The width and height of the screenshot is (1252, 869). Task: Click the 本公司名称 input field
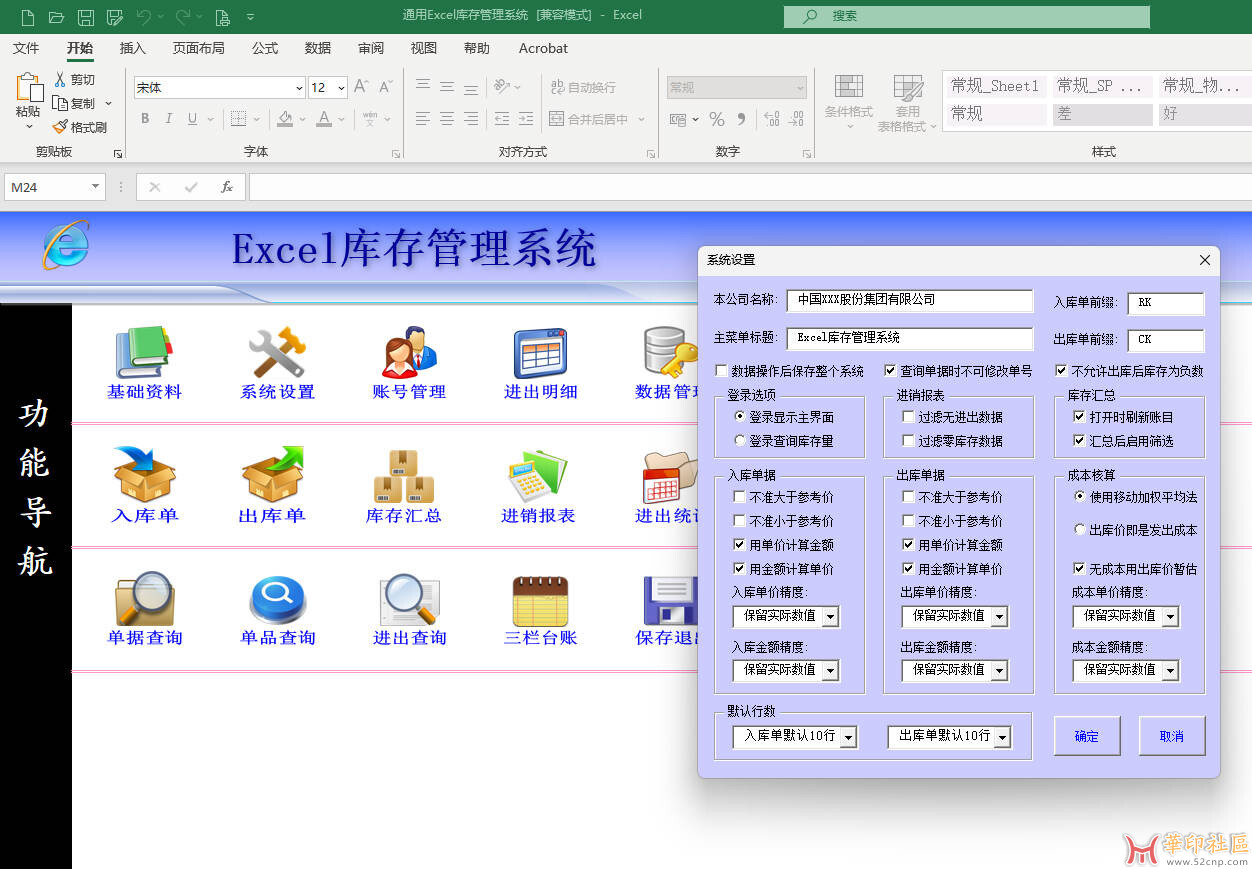coord(909,300)
